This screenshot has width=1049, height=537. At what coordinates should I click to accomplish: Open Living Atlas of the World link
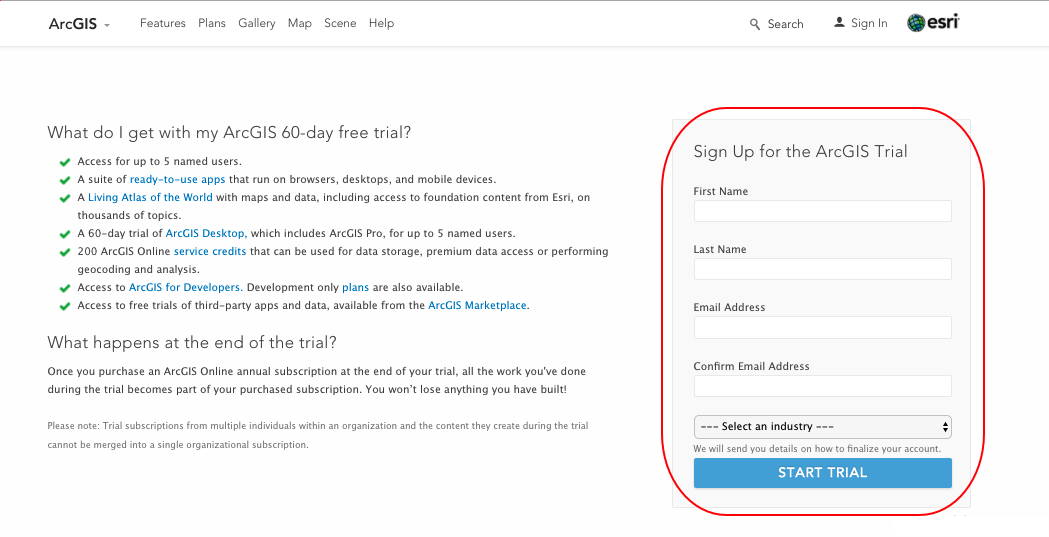[x=150, y=197]
